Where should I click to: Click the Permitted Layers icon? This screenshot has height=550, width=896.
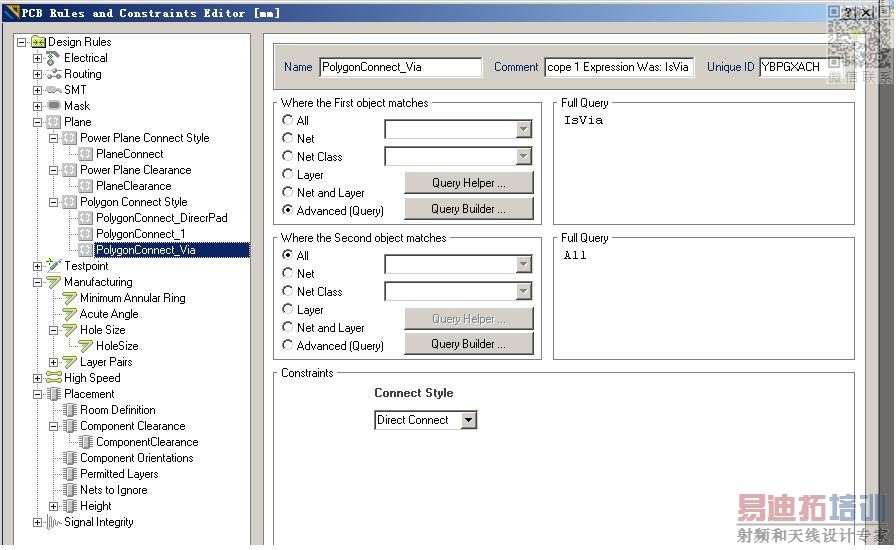[x=70, y=474]
